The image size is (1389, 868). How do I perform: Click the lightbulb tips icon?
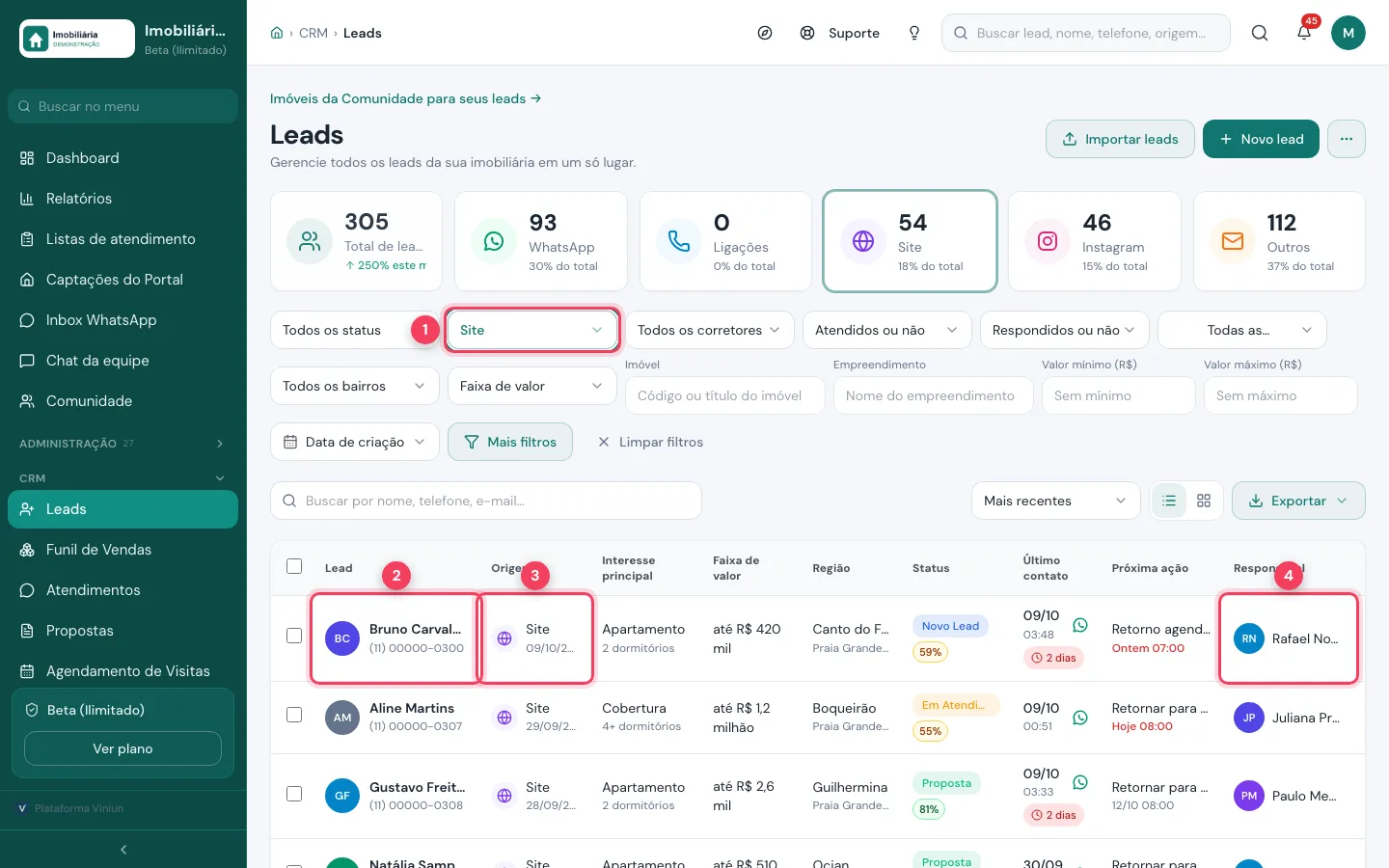pos(914,33)
